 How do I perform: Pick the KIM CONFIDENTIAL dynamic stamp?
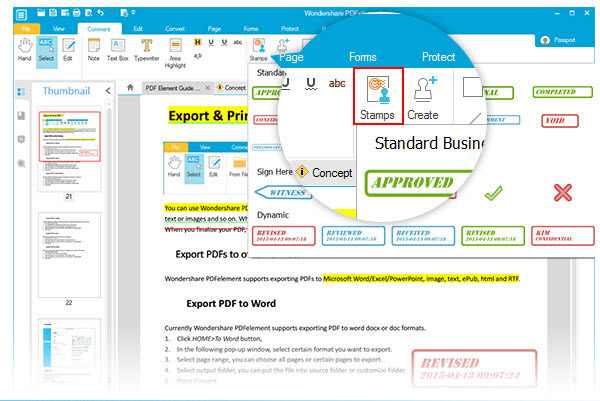(562, 236)
